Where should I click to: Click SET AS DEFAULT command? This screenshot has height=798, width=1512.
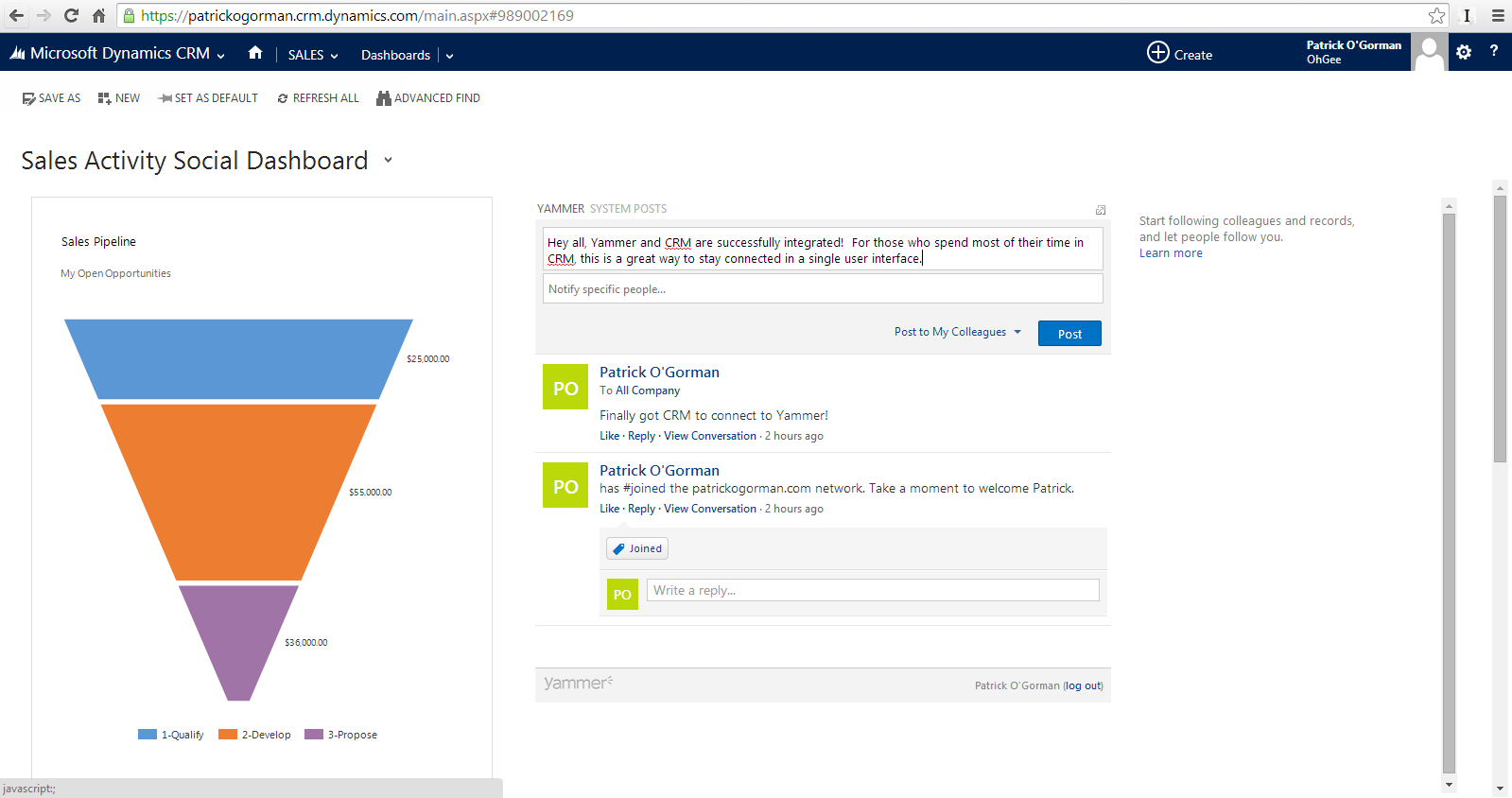click(x=208, y=98)
